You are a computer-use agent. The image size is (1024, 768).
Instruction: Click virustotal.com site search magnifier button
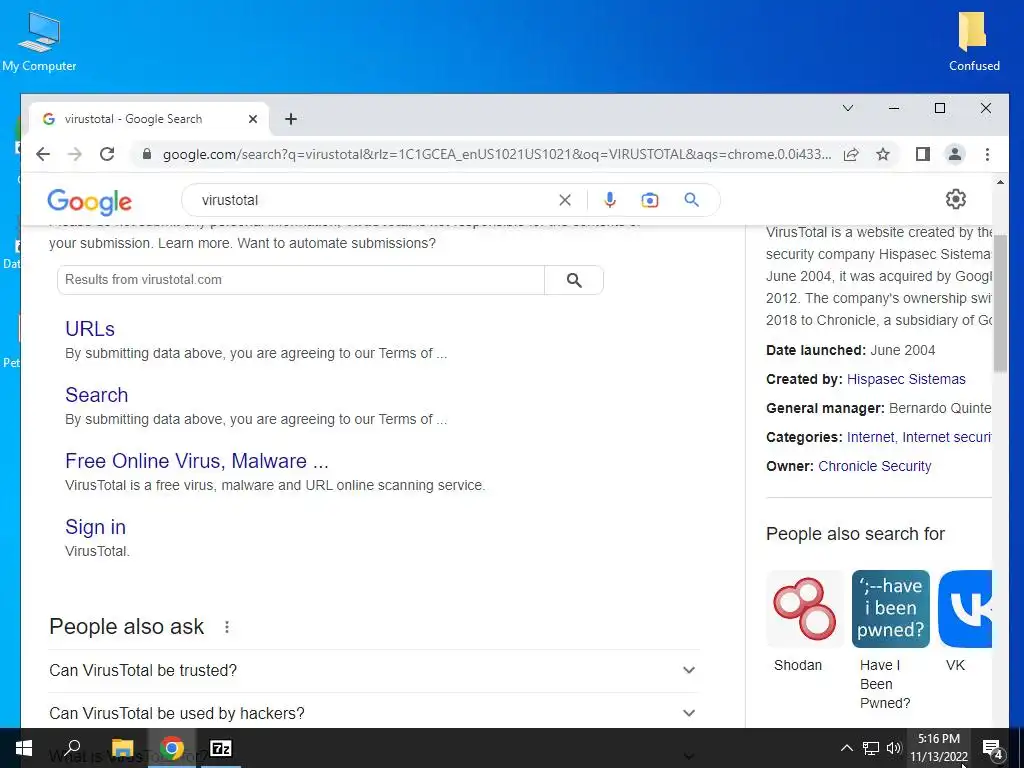[574, 280]
